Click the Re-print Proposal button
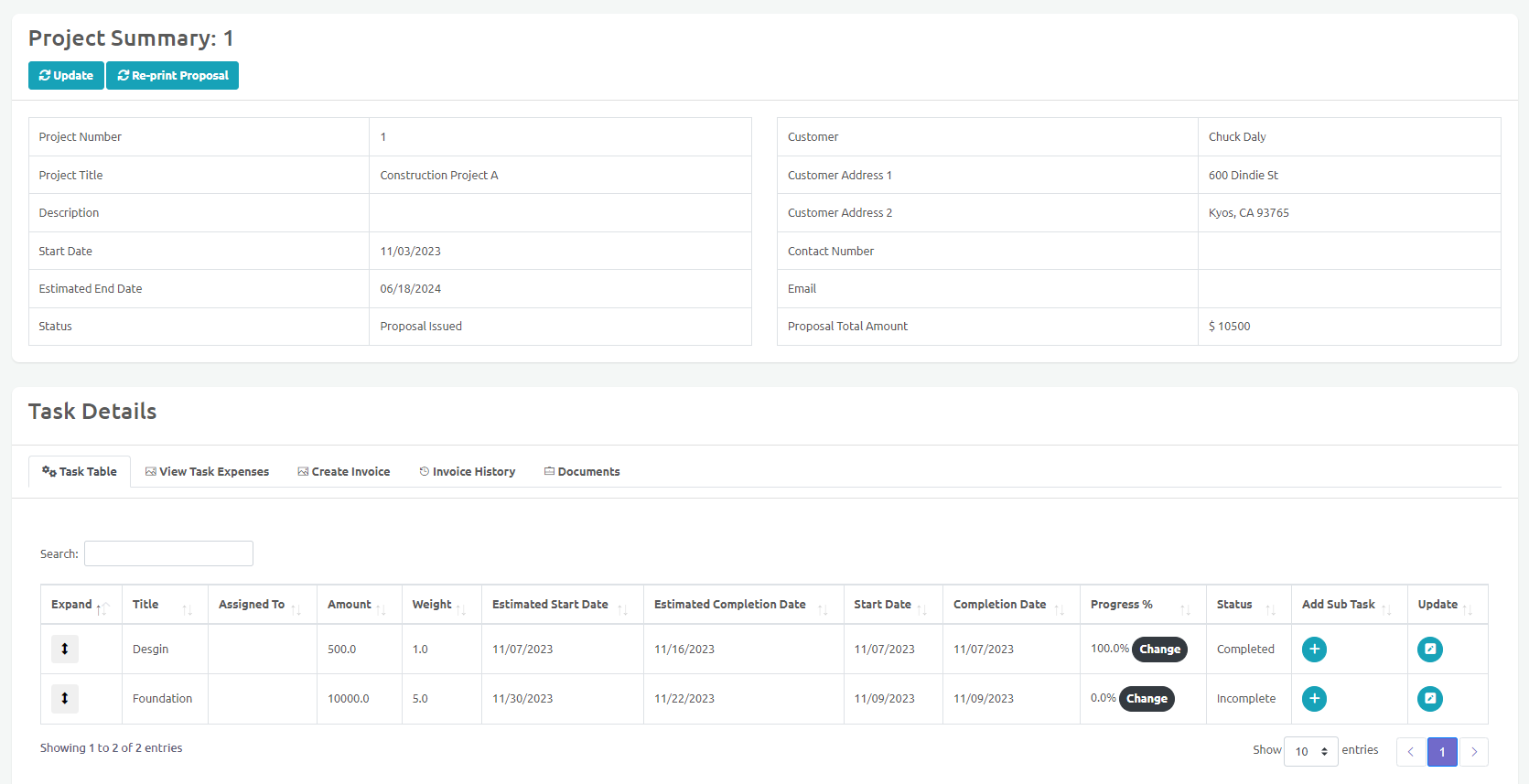Image resolution: width=1529 pixels, height=784 pixels. tap(173, 75)
